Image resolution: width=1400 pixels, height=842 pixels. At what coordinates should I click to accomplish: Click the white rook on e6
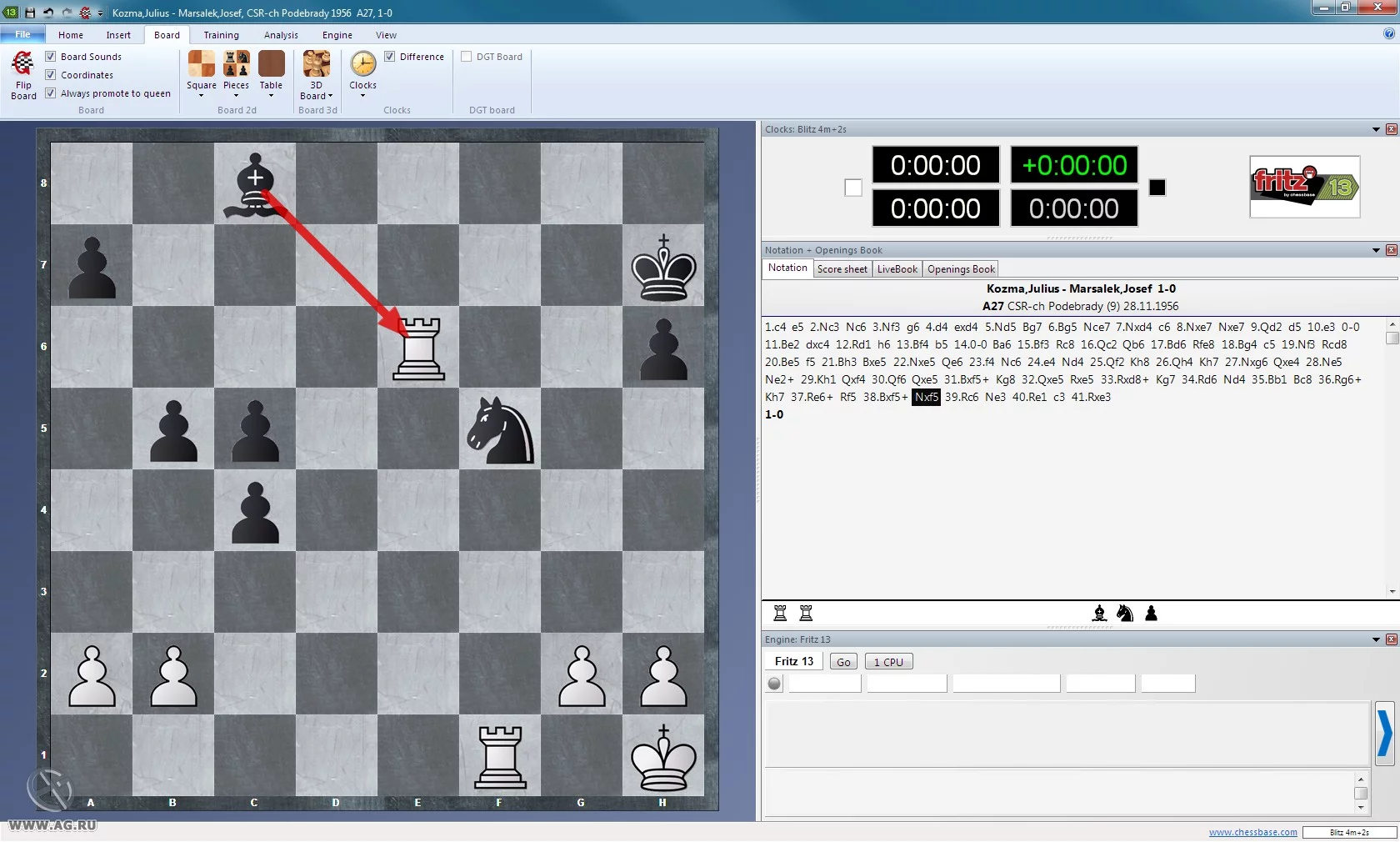[418, 348]
